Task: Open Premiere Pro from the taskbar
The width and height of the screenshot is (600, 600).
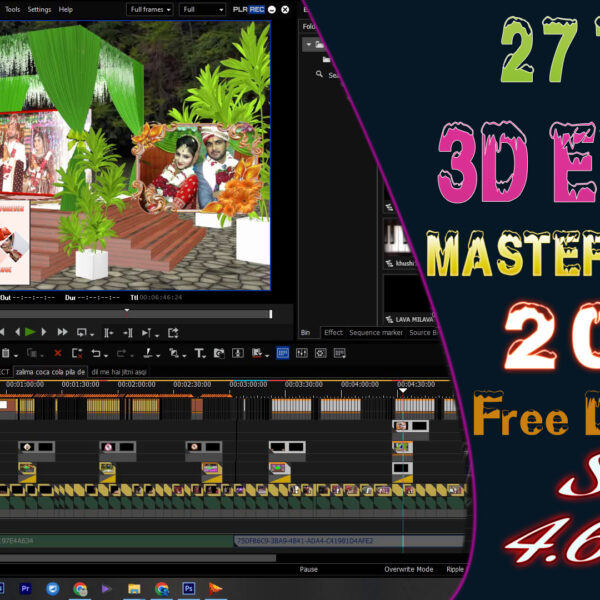Action: click(26, 589)
